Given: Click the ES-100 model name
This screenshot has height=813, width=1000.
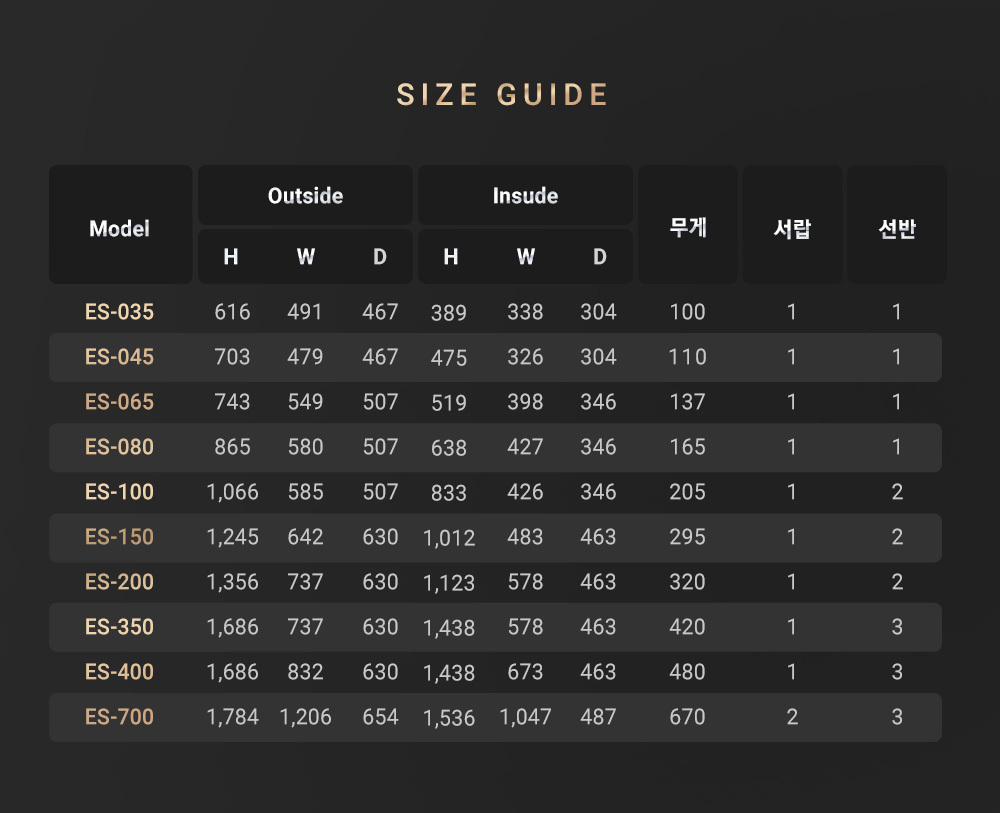Looking at the screenshot, I should [x=120, y=492].
